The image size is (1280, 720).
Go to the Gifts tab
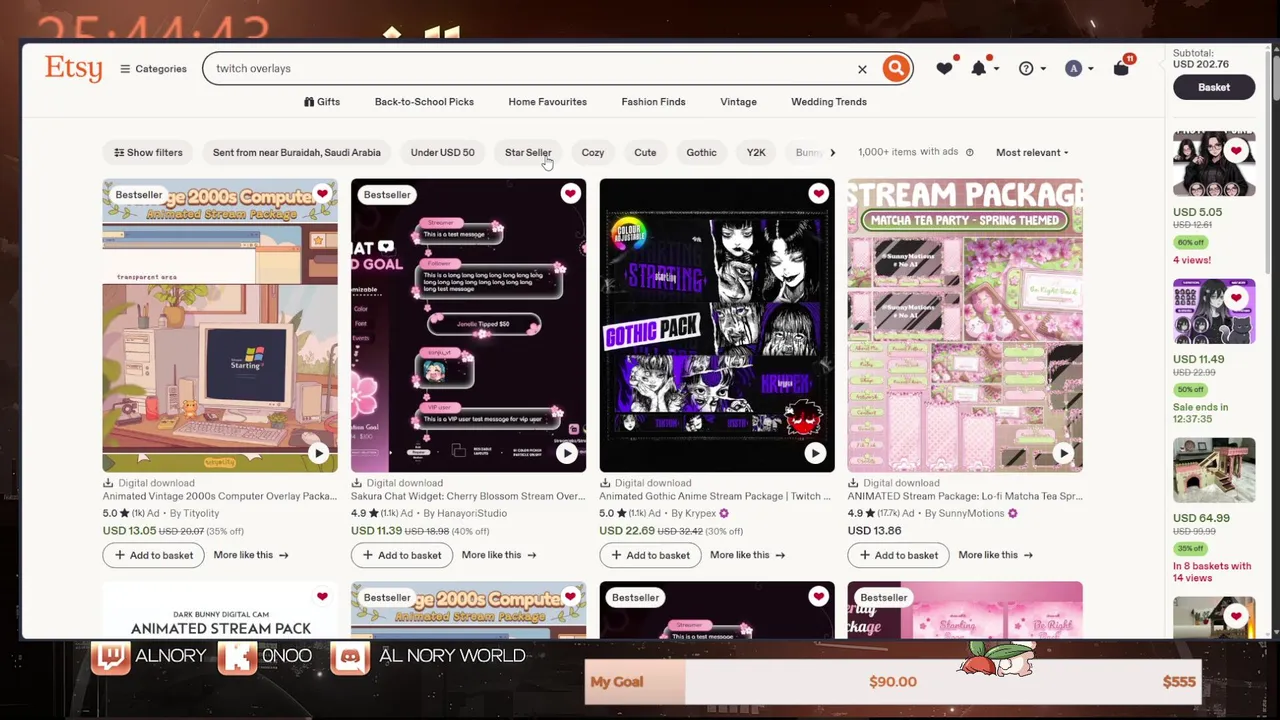pos(322,102)
